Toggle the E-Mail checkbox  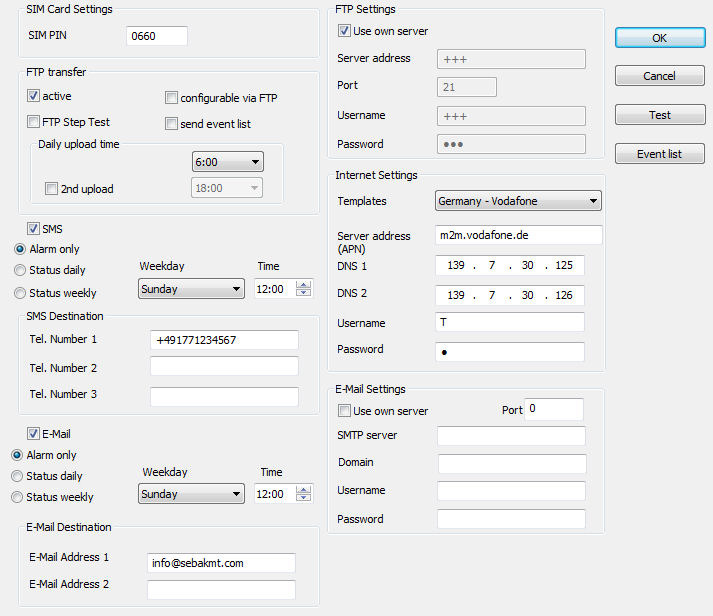(33, 433)
